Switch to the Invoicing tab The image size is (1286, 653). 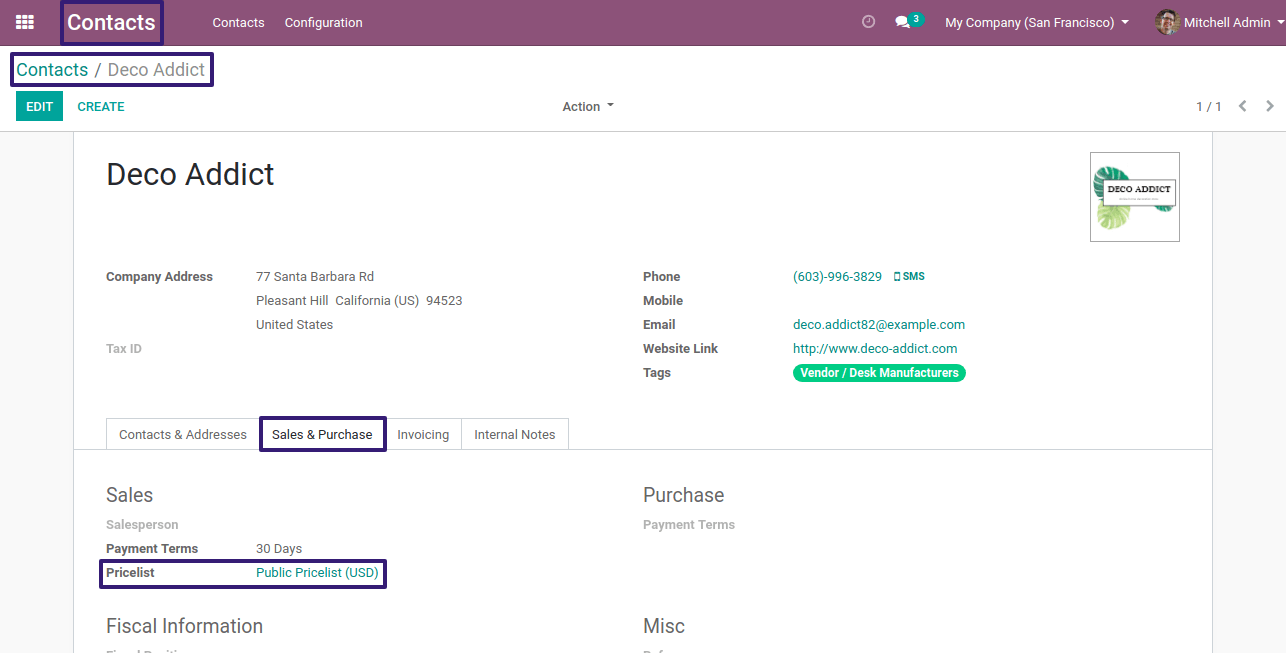pos(423,434)
